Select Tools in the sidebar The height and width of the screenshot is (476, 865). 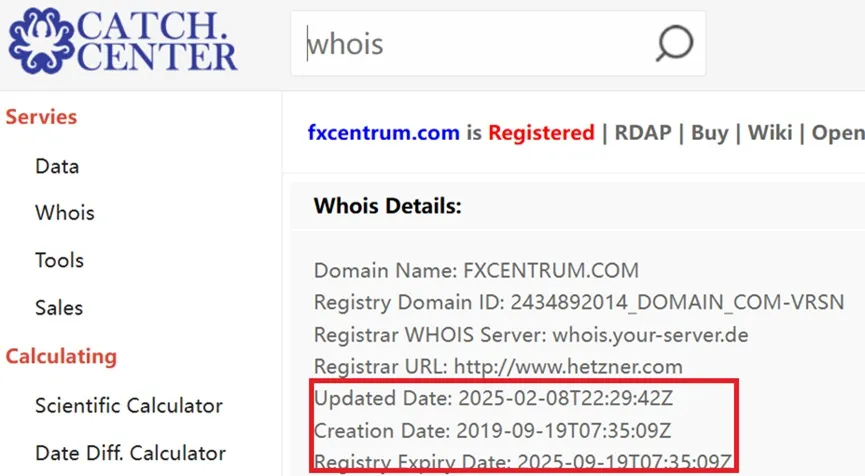pos(60,260)
